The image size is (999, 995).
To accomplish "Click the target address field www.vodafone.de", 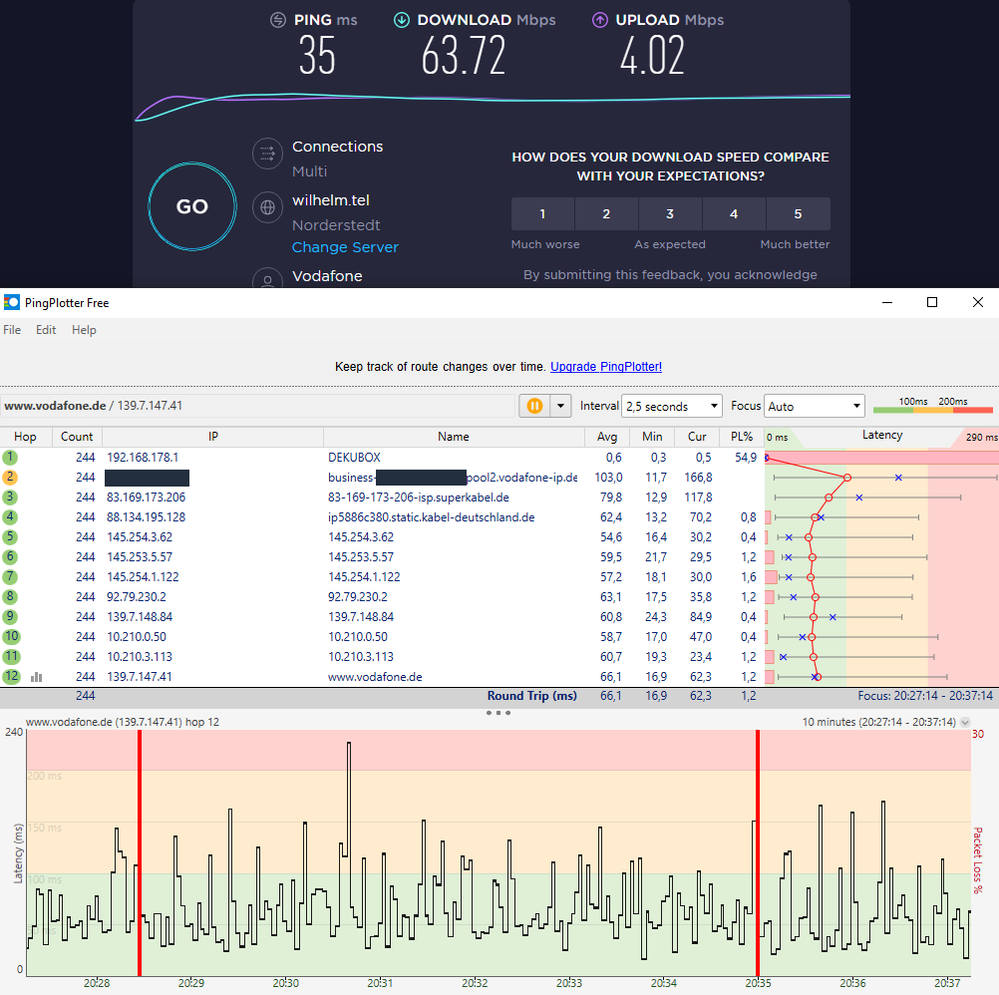I will [x=258, y=406].
